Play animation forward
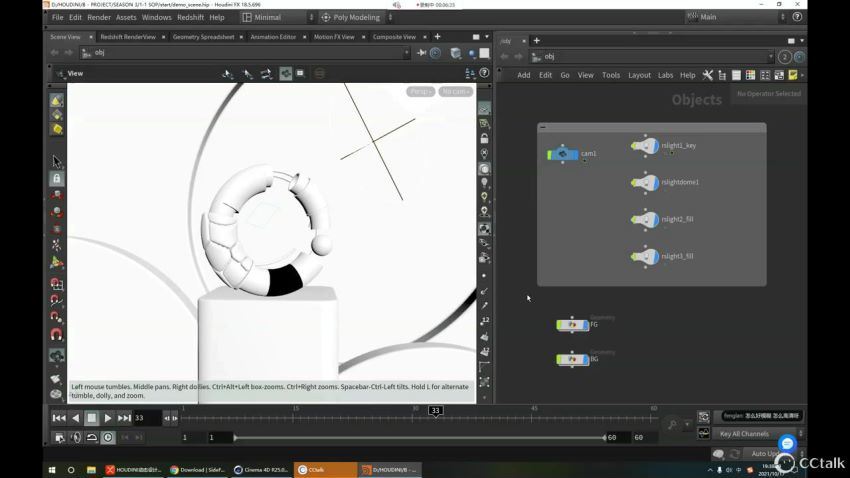This screenshot has width=850, height=478. pos(107,418)
